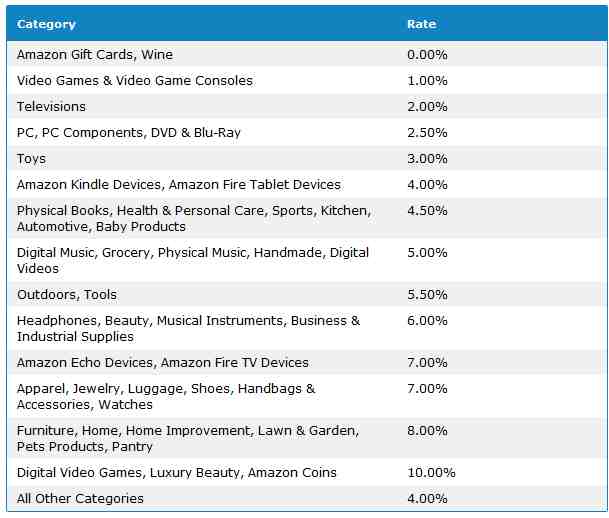The height and width of the screenshot is (518, 609).
Task: Click the Rate column header
Action: pos(421,24)
